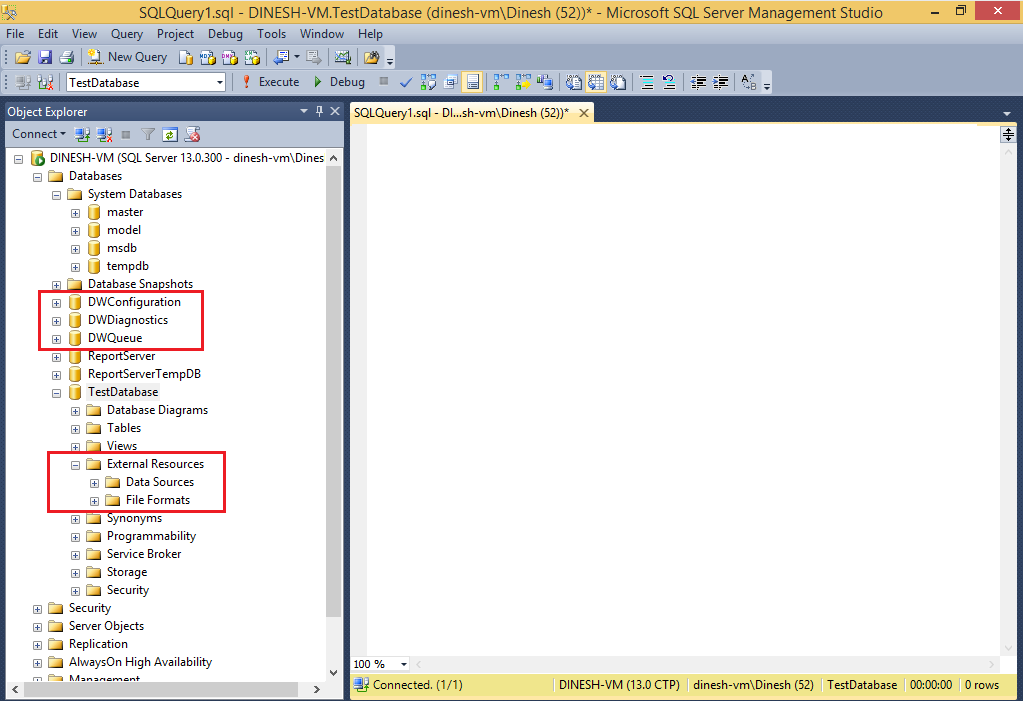Viewport: 1023px width, 701px height.
Task: Collapse the External Resources folder
Action: coord(75,463)
